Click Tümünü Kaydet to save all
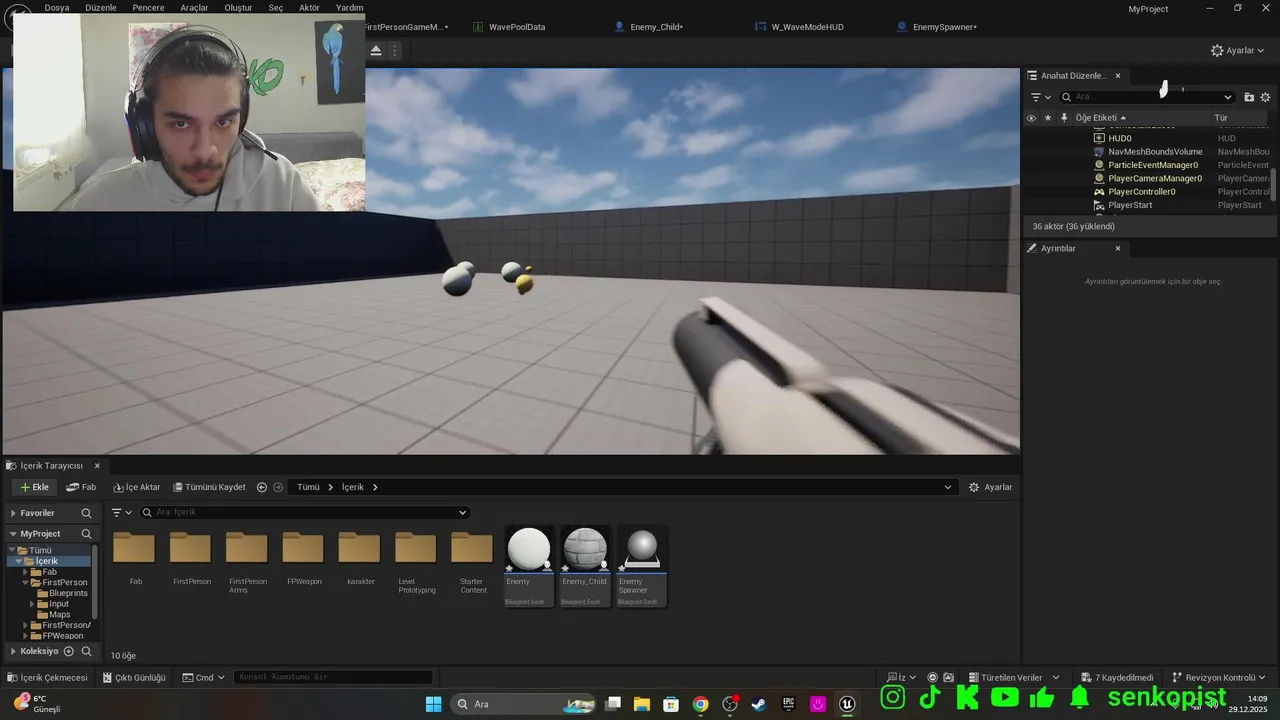 pos(209,487)
